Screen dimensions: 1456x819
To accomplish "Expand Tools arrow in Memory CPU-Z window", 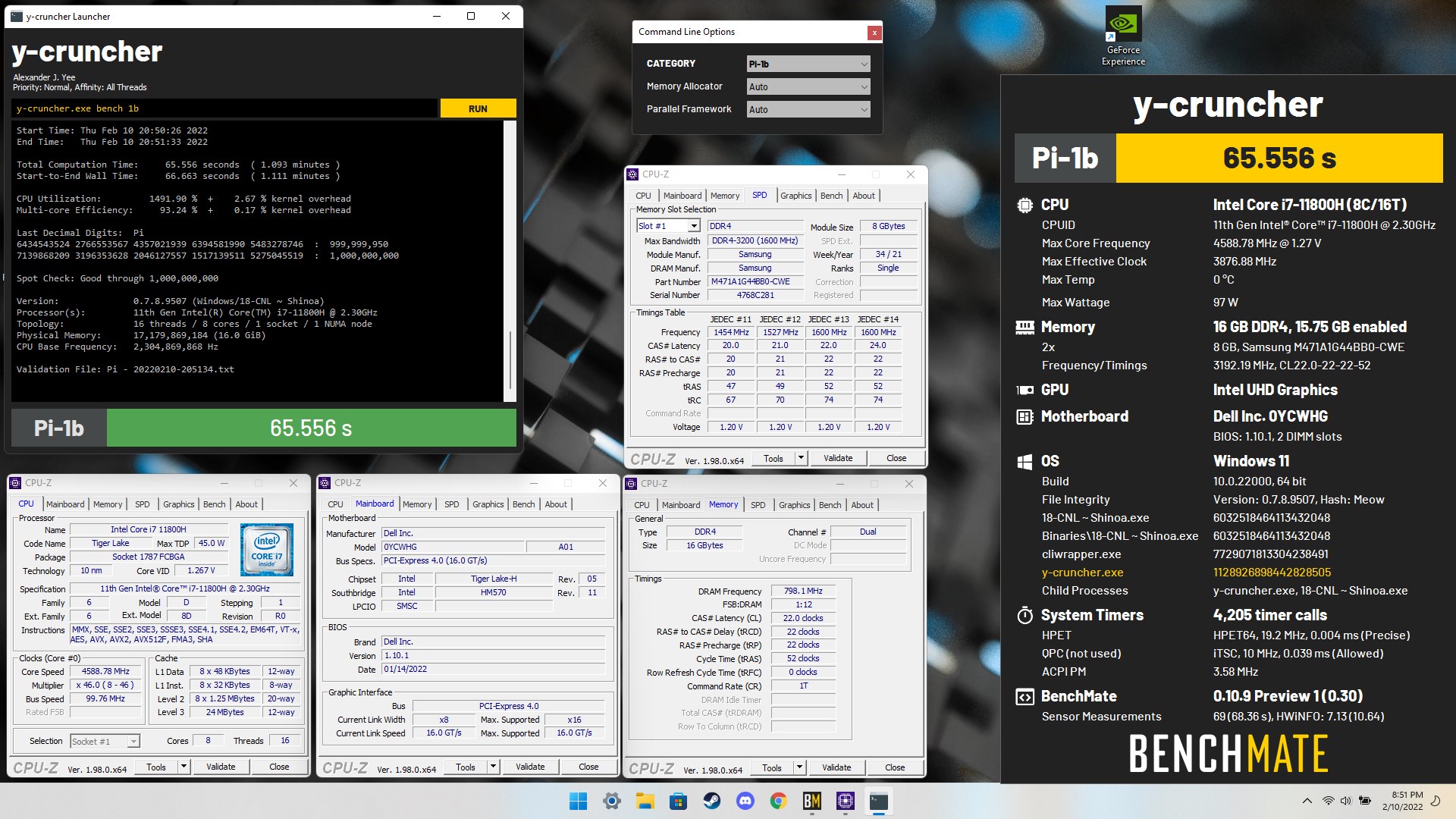I will [x=799, y=767].
